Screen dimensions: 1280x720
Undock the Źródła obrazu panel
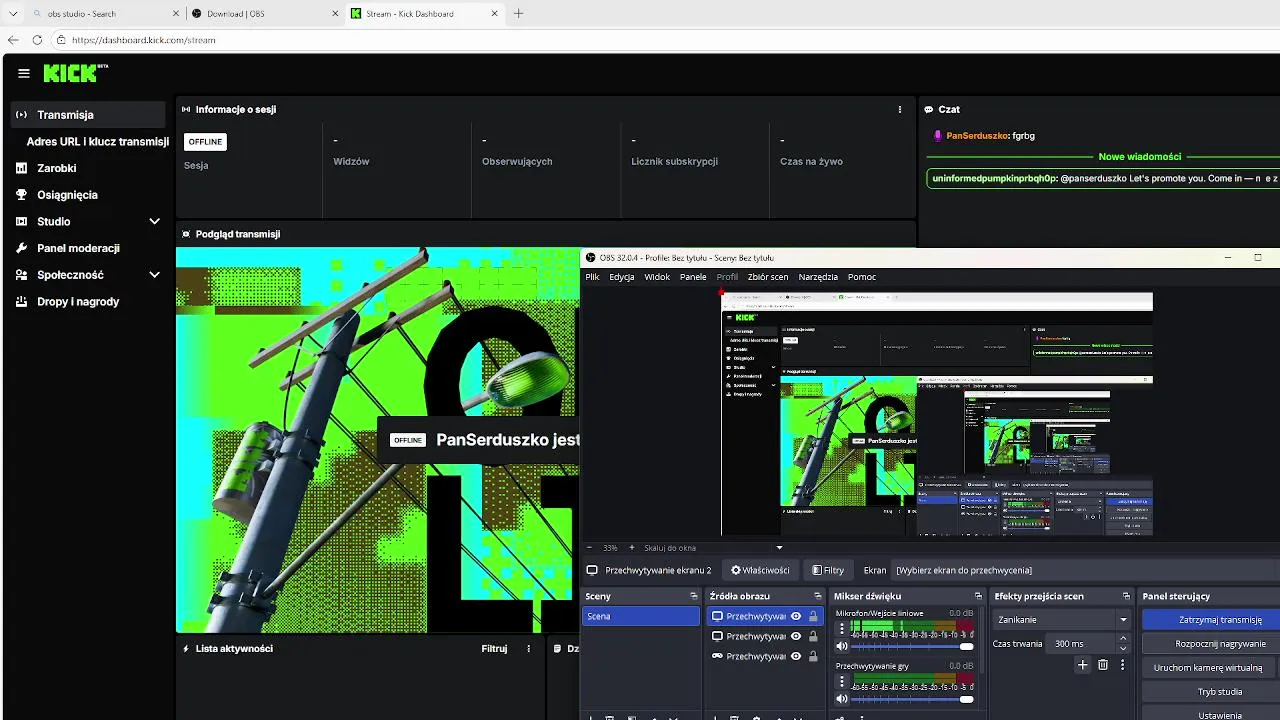point(817,596)
